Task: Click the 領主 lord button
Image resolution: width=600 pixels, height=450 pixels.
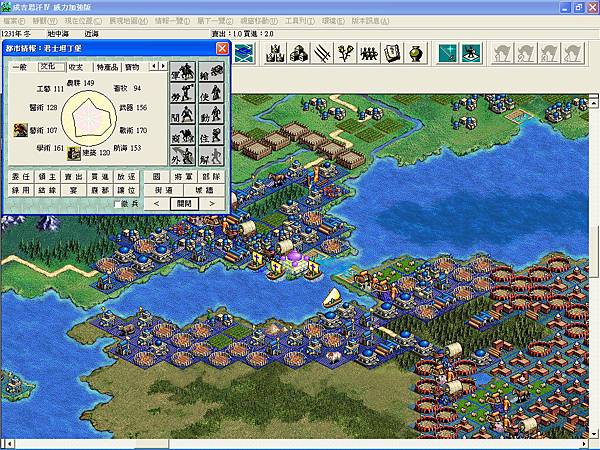Action: [47, 176]
